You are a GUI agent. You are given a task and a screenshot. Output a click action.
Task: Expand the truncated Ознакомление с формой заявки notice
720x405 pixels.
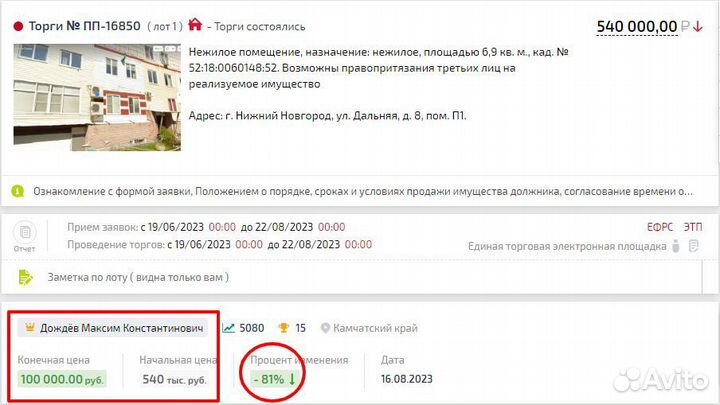[363, 191]
